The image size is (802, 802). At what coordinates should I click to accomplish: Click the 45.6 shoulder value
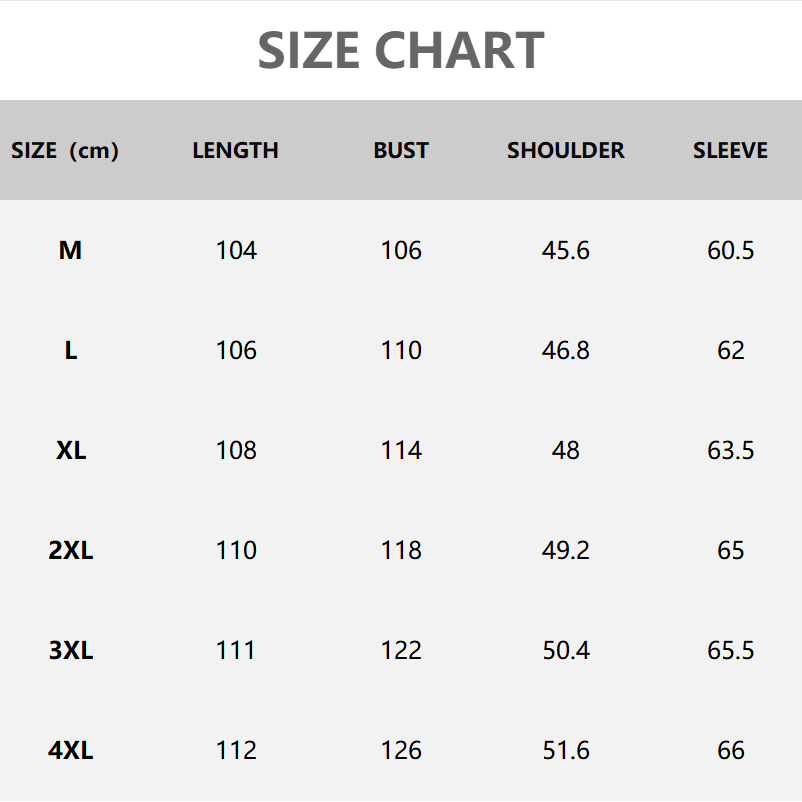pos(566,250)
